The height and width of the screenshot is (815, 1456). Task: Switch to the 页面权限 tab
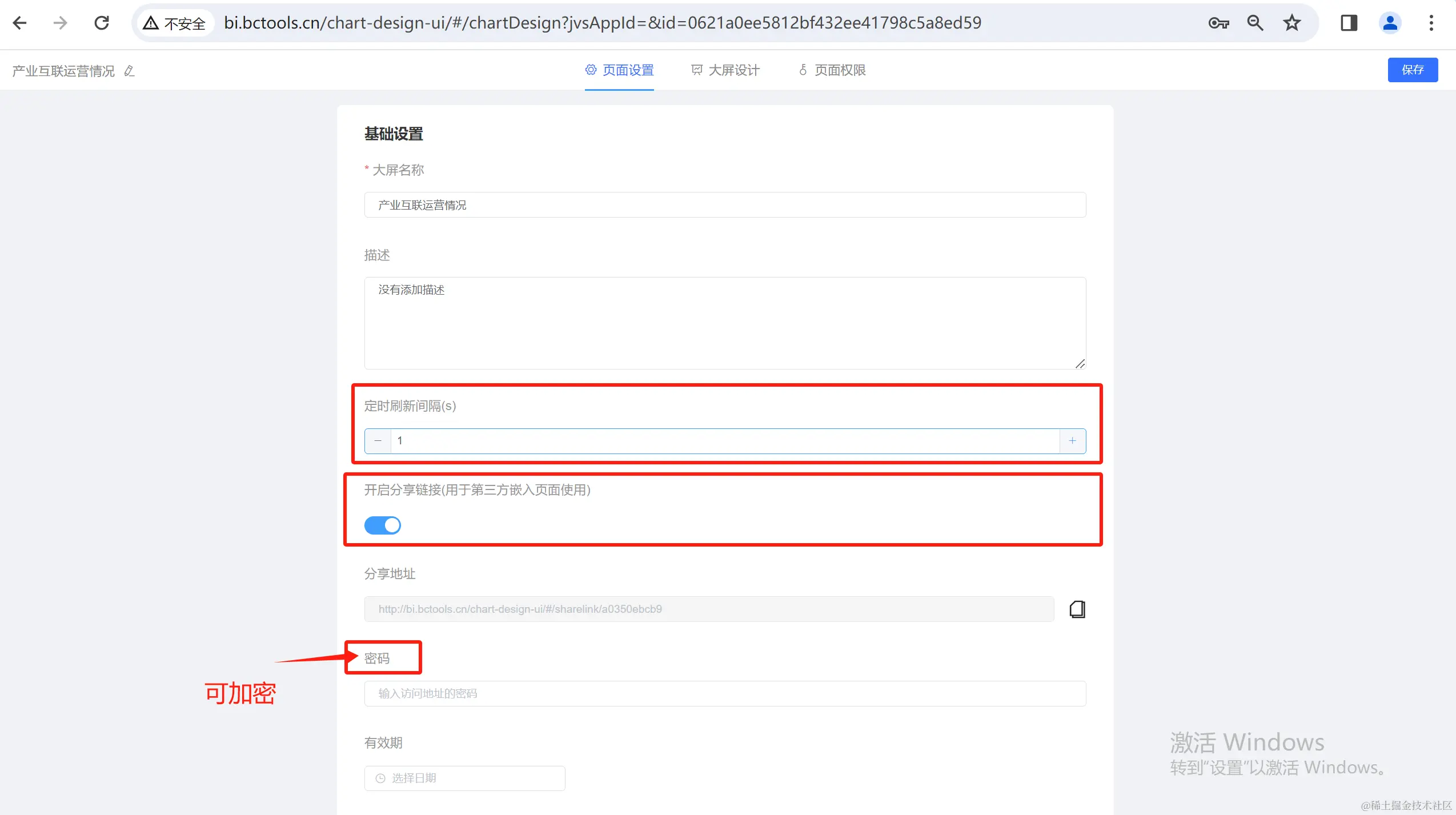pos(832,70)
